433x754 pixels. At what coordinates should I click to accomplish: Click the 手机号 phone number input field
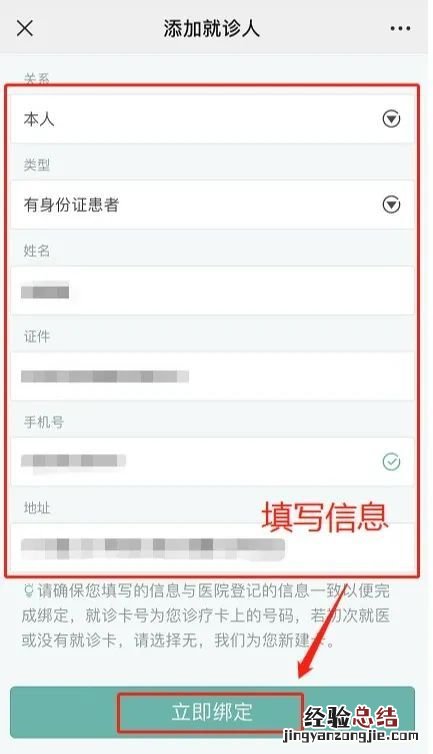pyautogui.click(x=212, y=462)
